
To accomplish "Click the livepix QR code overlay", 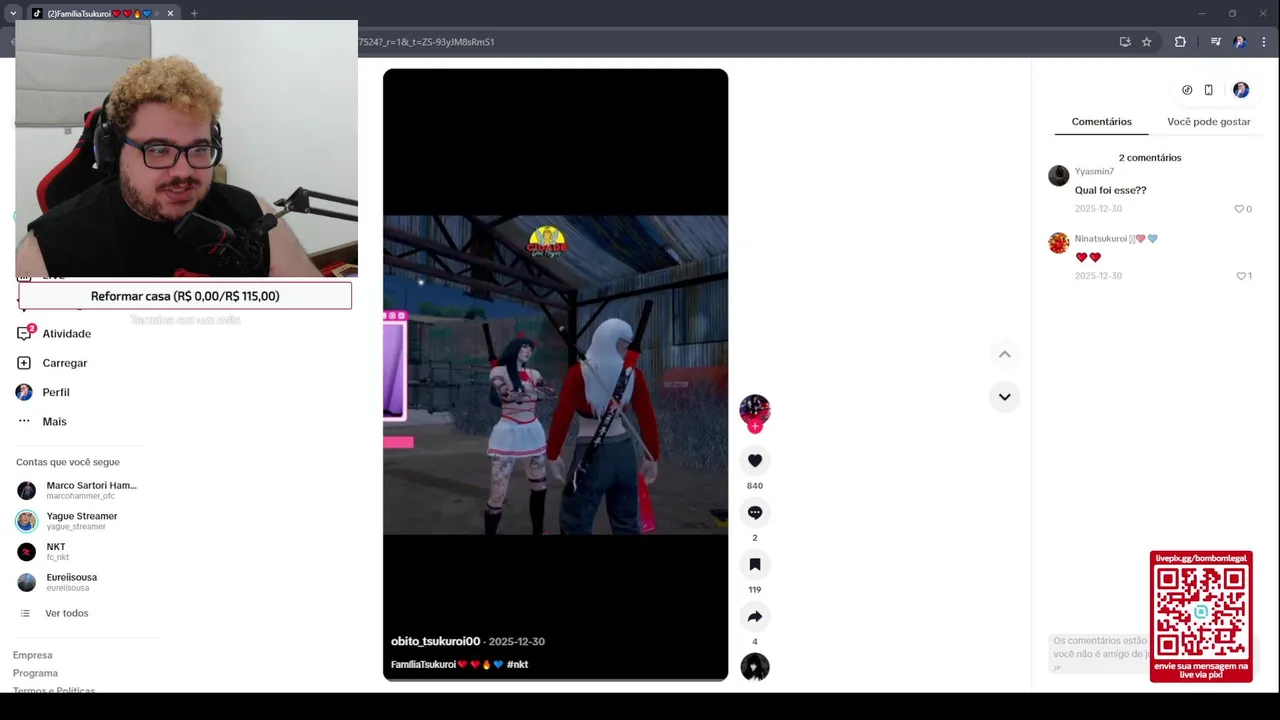I will click(x=1201, y=616).
